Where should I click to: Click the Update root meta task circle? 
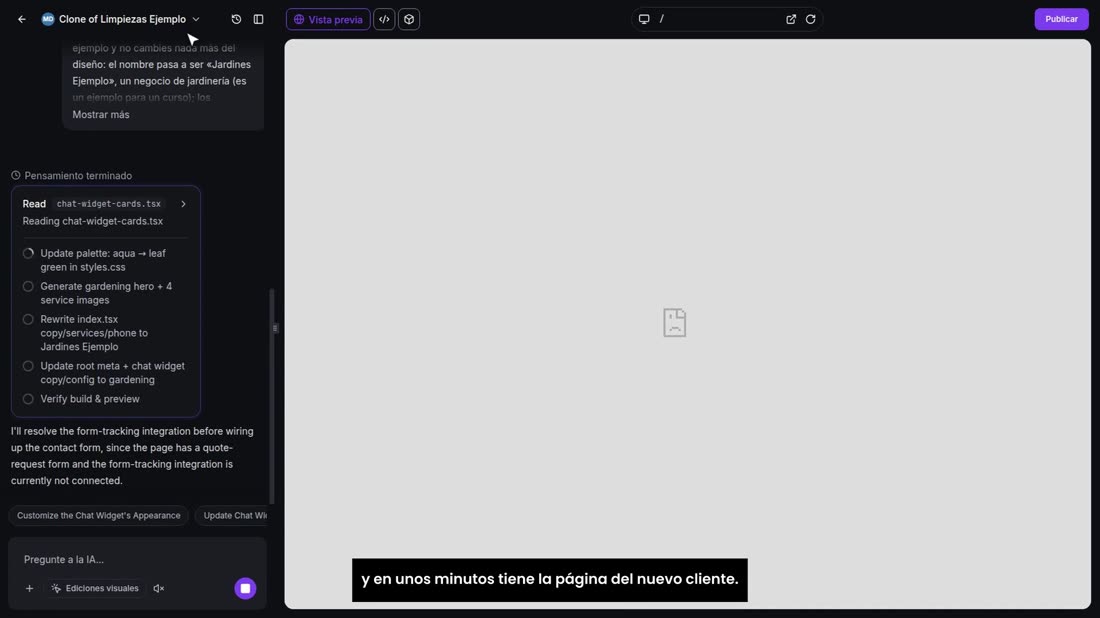coord(28,366)
